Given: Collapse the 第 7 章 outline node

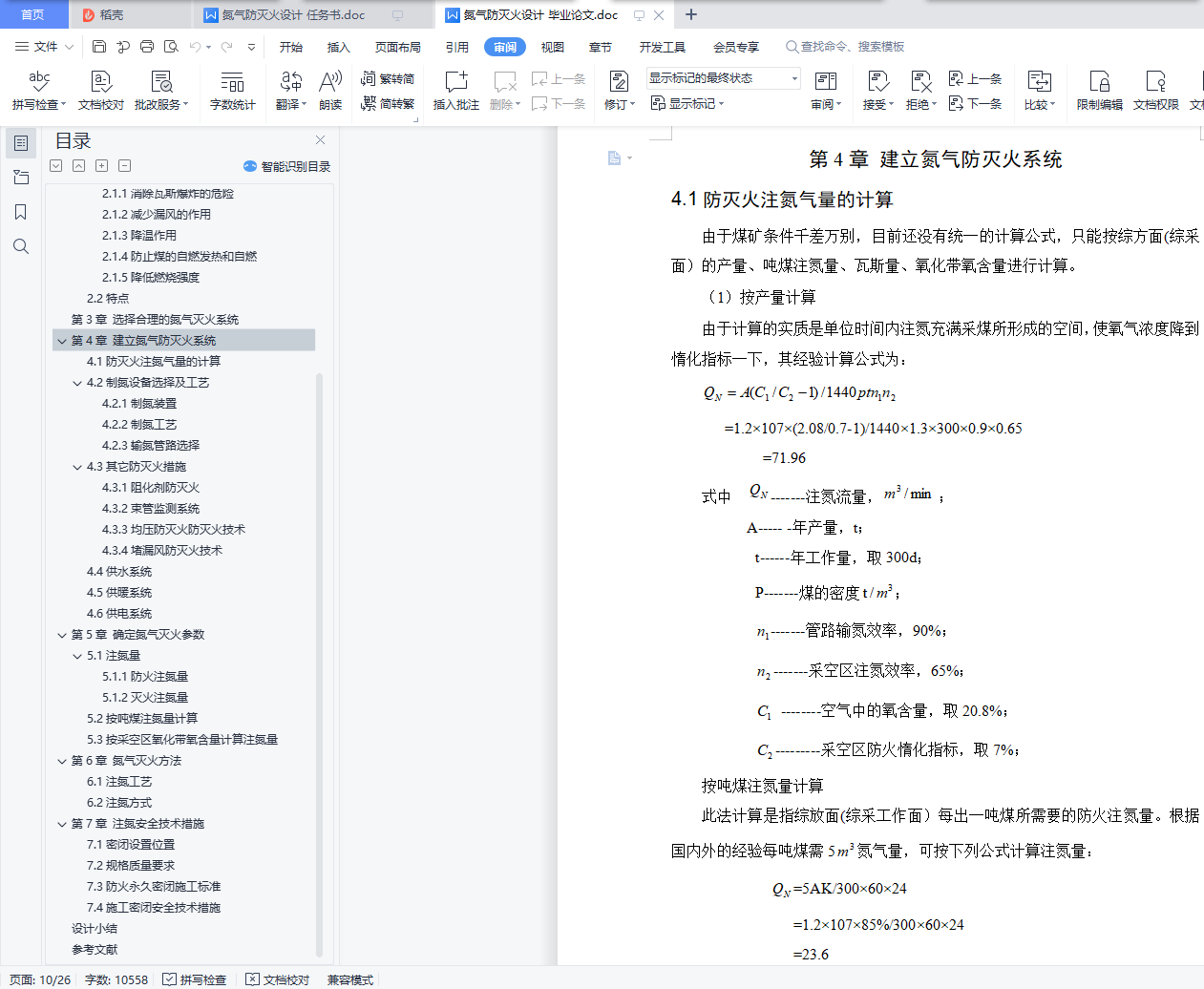Looking at the screenshot, I should click(x=62, y=824).
